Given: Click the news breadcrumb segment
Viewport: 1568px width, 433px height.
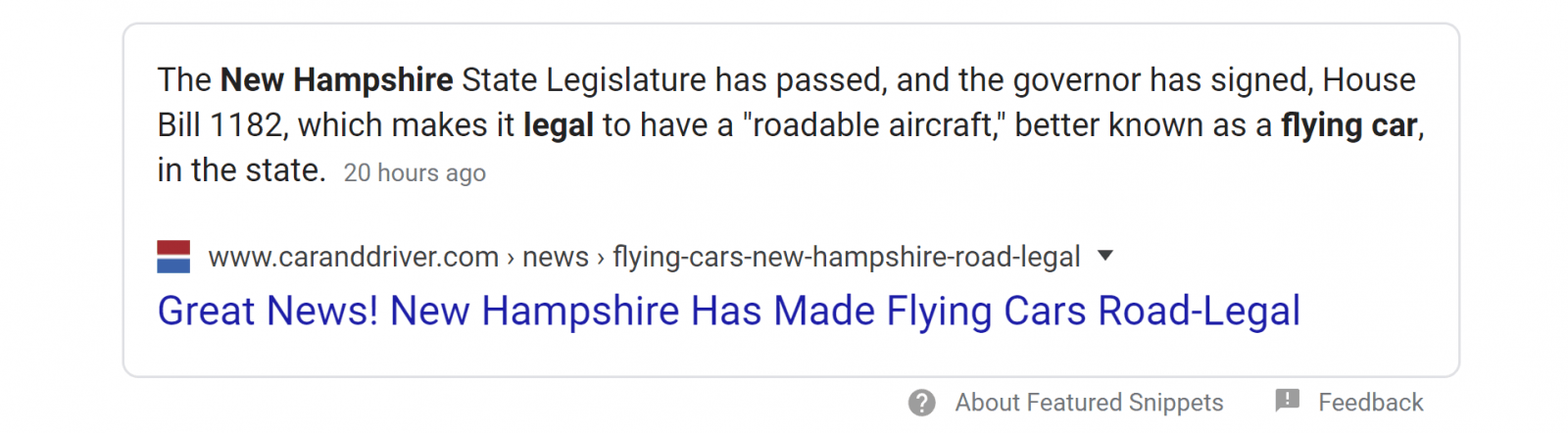Looking at the screenshot, I should (x=556, y=257).
